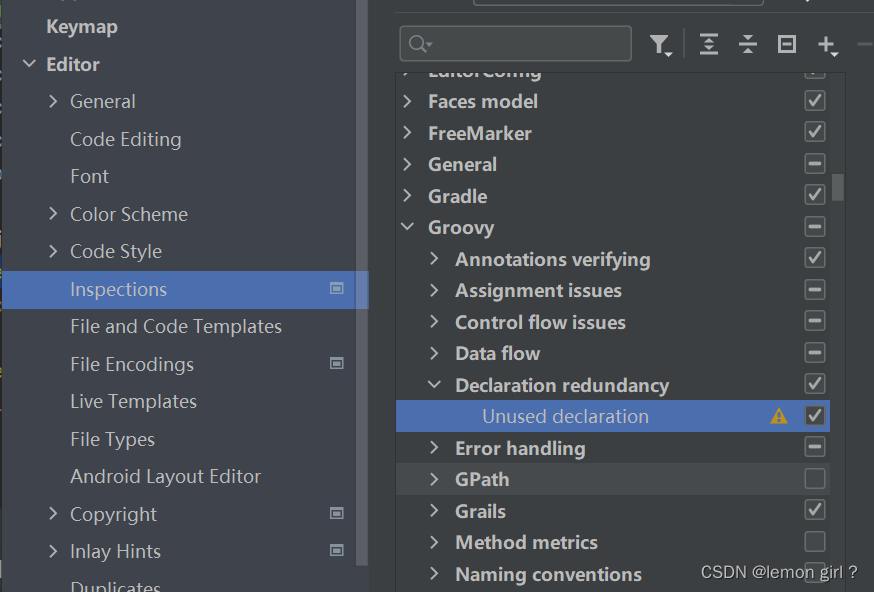Click the Expand All tree icon
The height and width of the screenshot is (592, 874).
click(708, 44)
